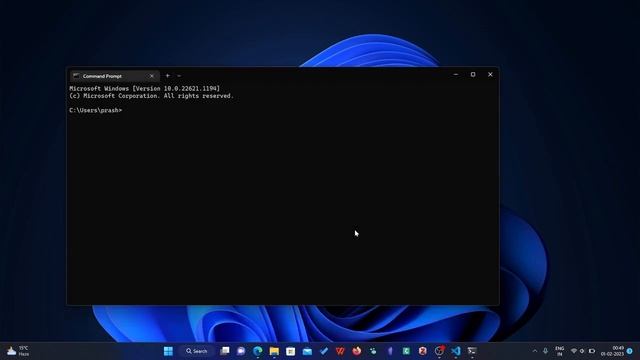Open the green C icon app
This screenshot has height=360, width=640.
[x=406, y=351]
